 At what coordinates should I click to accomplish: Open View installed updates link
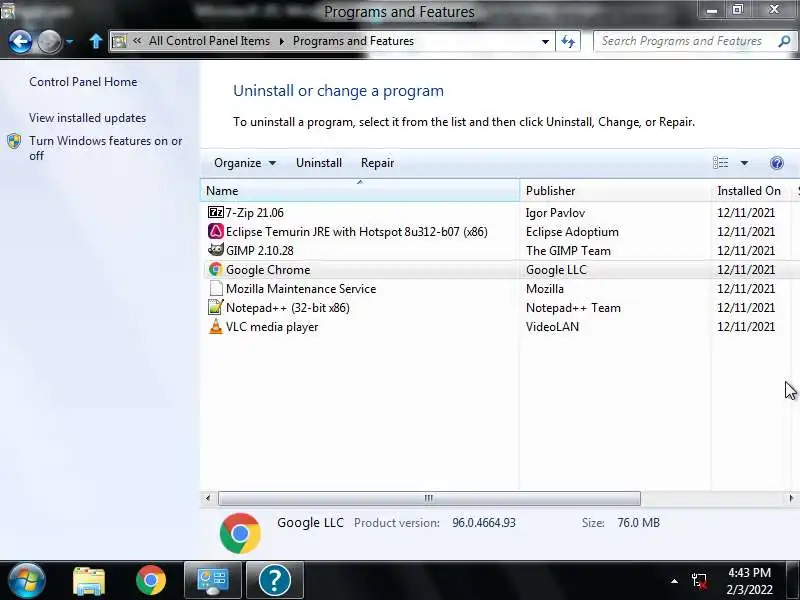[x=87, y=118]
